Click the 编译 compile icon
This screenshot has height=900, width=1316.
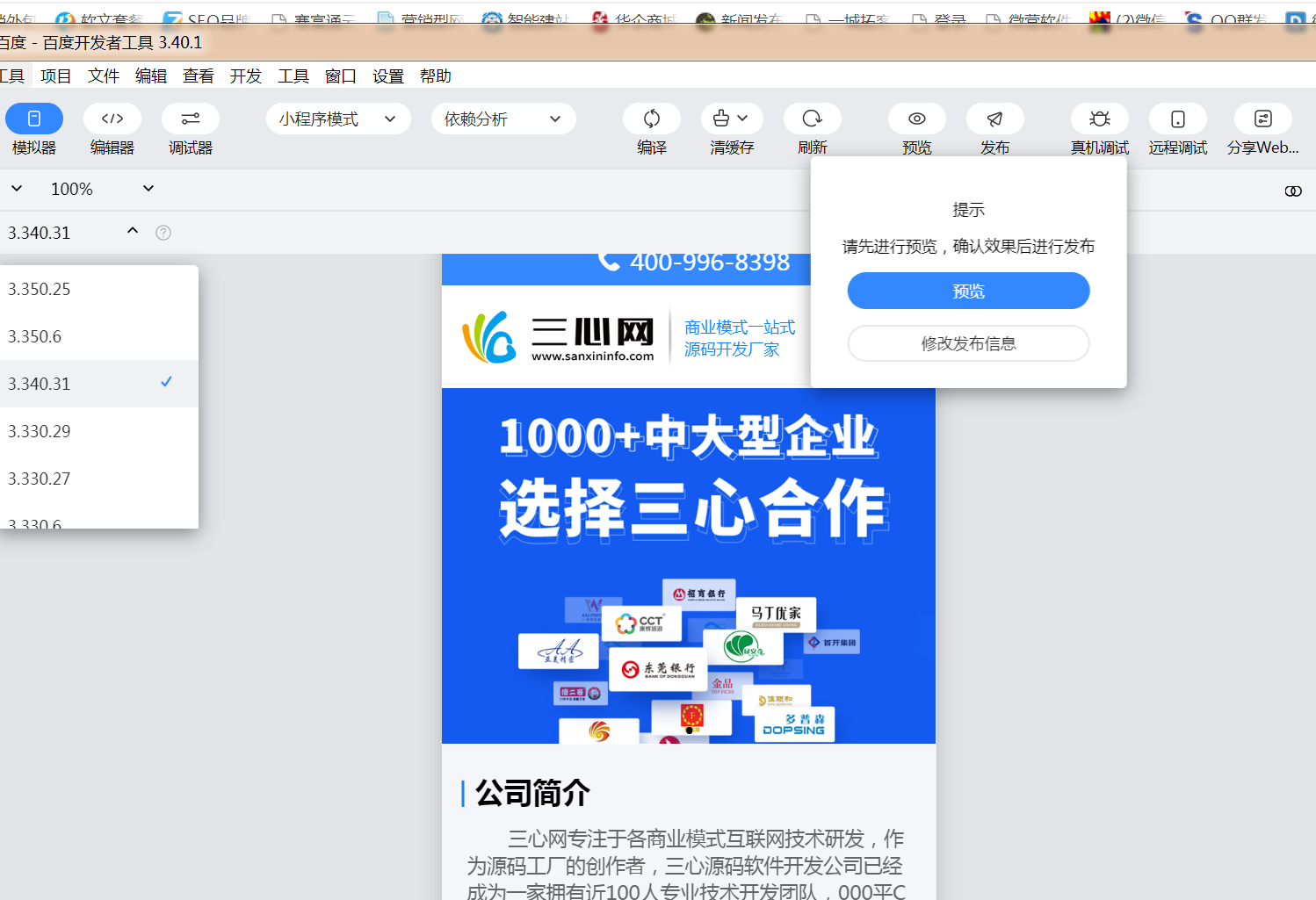[x=652, y=119]
